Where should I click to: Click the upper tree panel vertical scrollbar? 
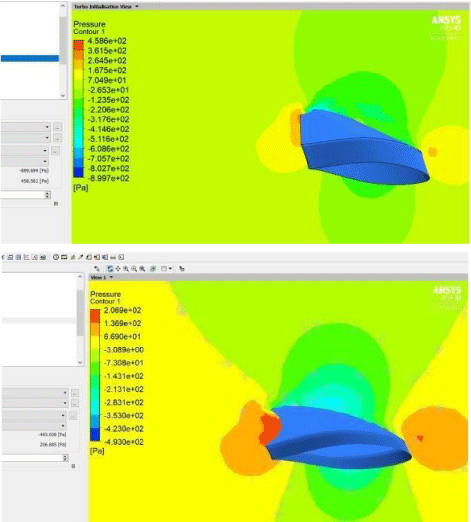(63, 50)
